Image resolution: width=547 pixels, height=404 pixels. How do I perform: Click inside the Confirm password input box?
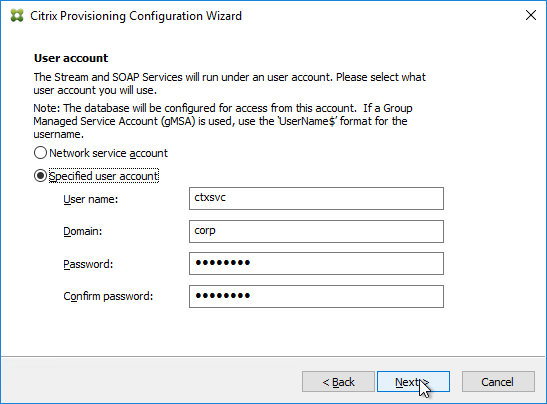[x=316, y=297]
